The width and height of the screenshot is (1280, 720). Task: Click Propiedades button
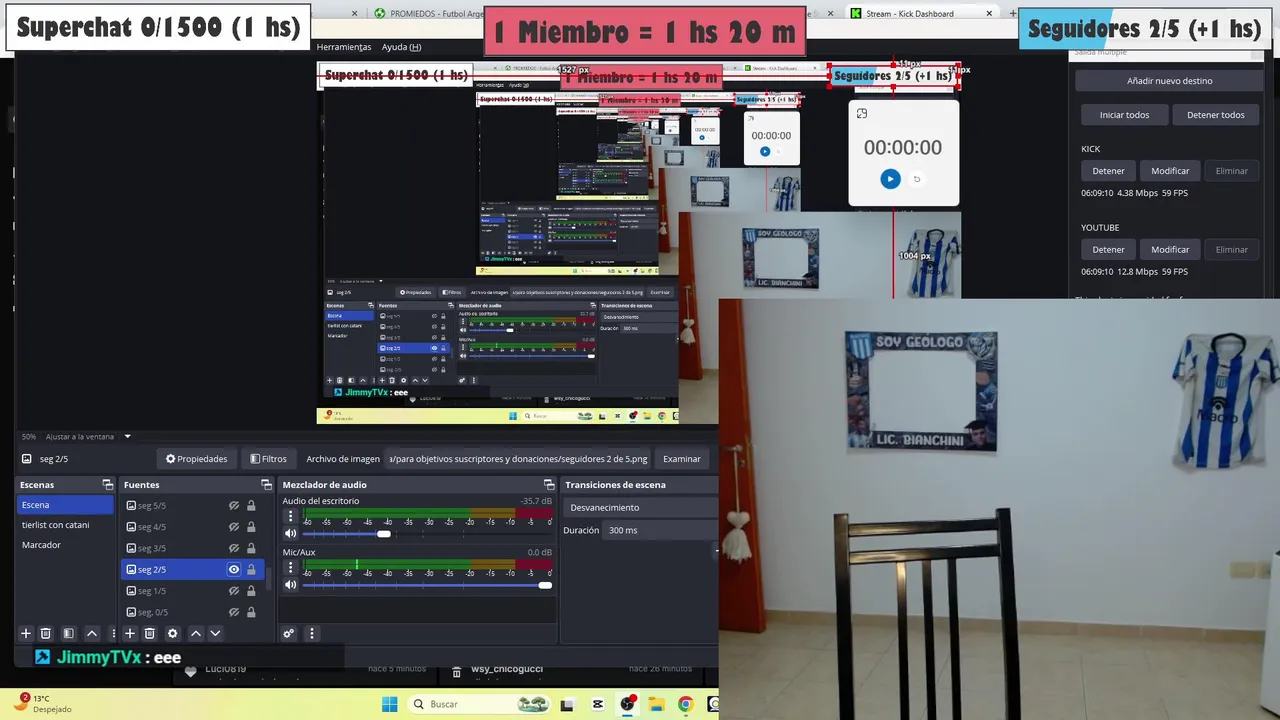tap(197, 459)
